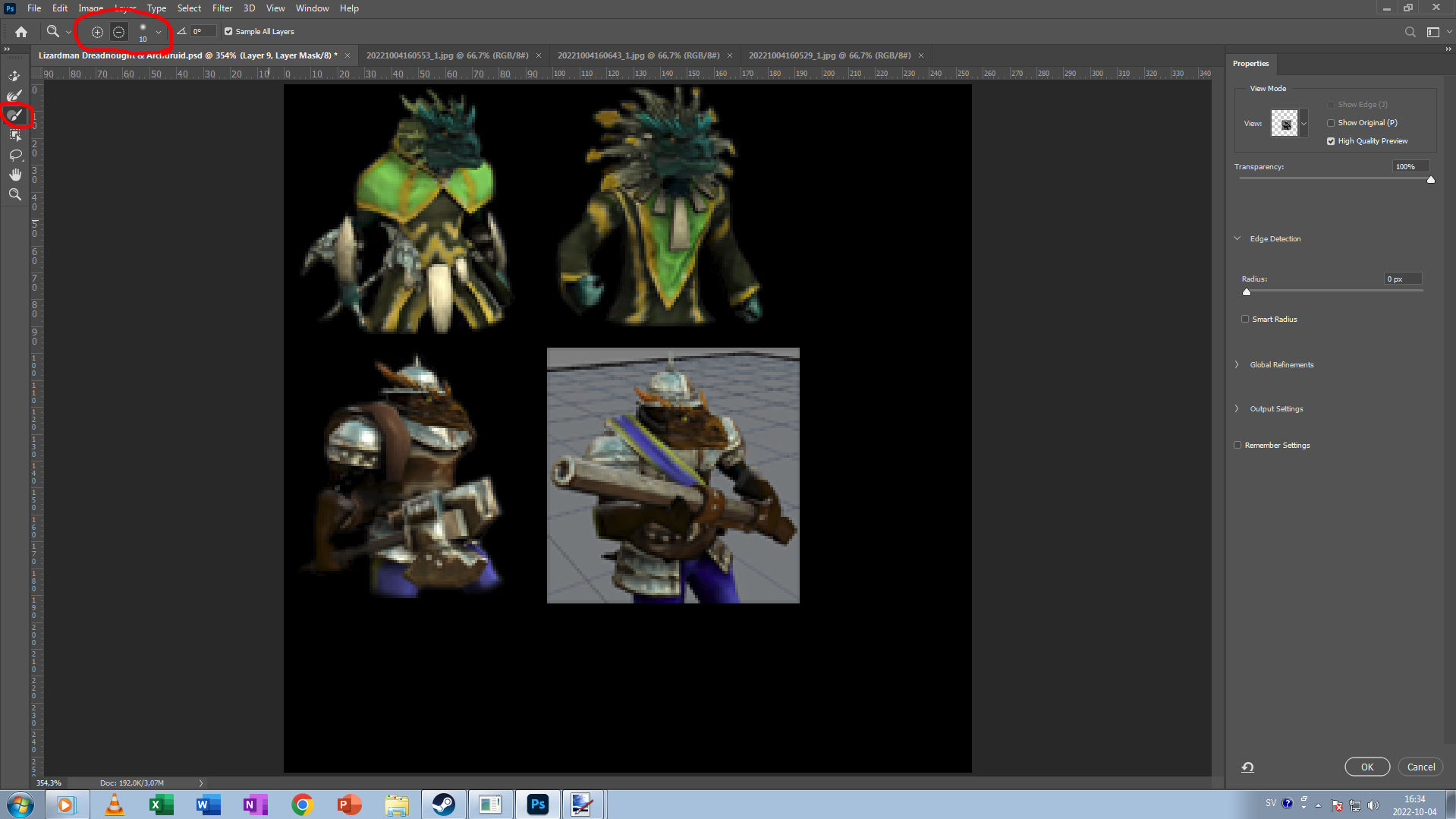Close the 20221004160529_1.jpg tab

[x=921, y=55]
